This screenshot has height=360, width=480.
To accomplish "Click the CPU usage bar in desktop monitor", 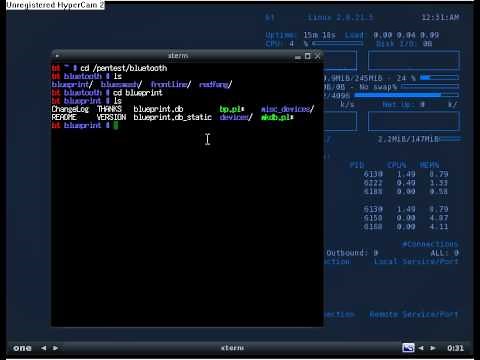I will 338,44.
